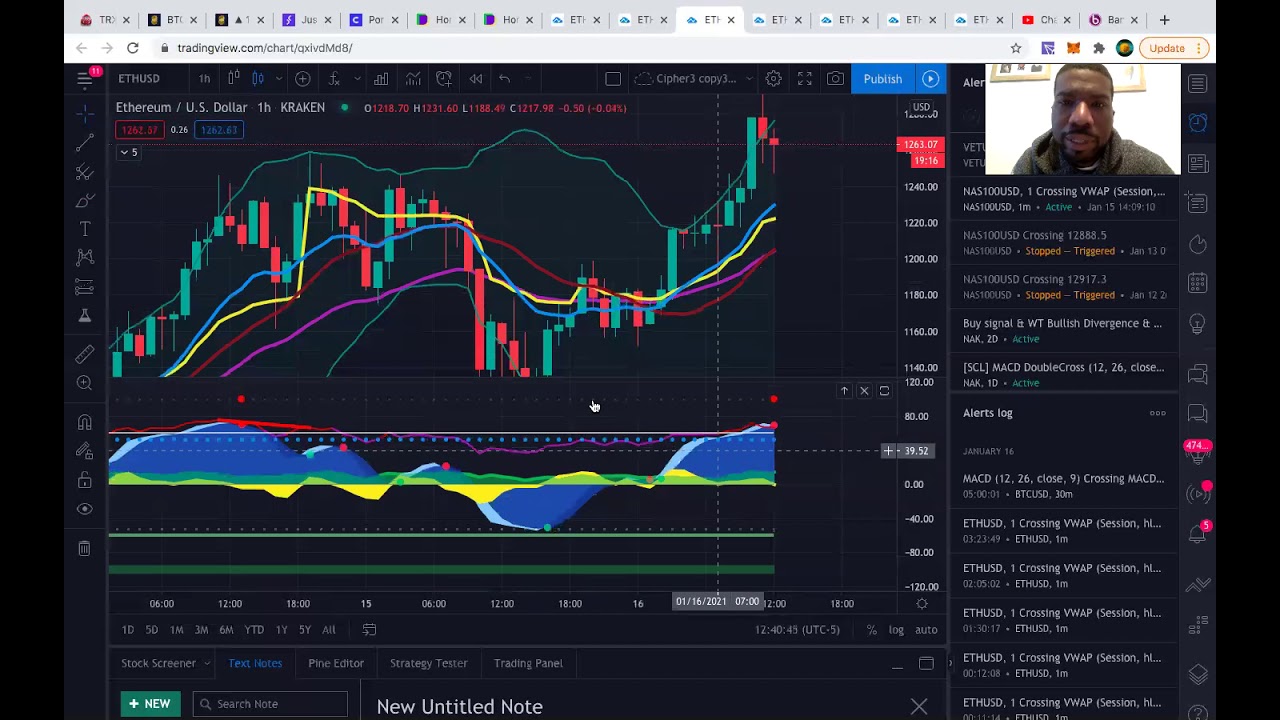Take a chart snapshot with camera icon
This screenshot has height=720, width=1280.
[835, 78]
